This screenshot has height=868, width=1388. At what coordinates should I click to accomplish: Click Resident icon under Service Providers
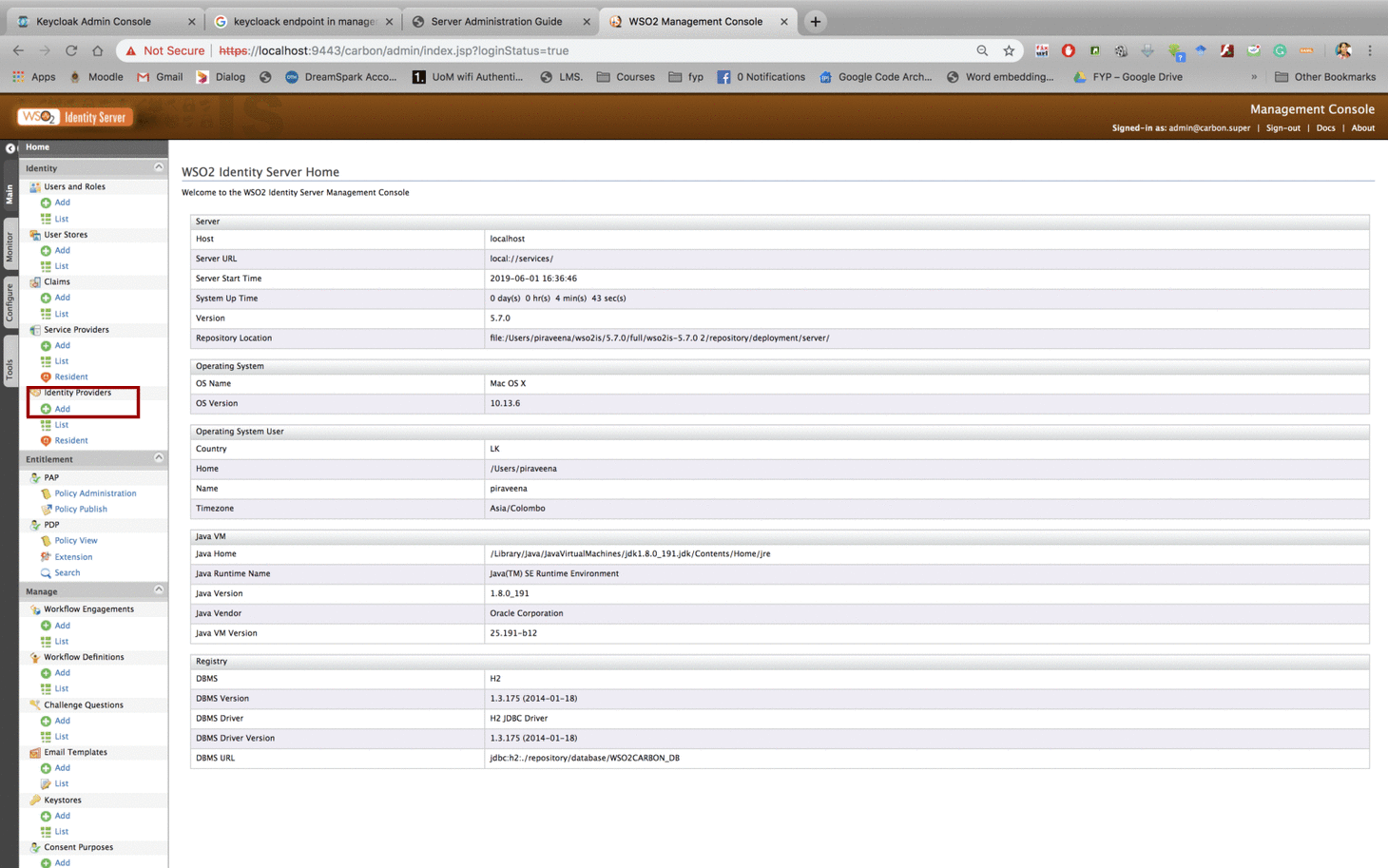click(x=46, y=376)
